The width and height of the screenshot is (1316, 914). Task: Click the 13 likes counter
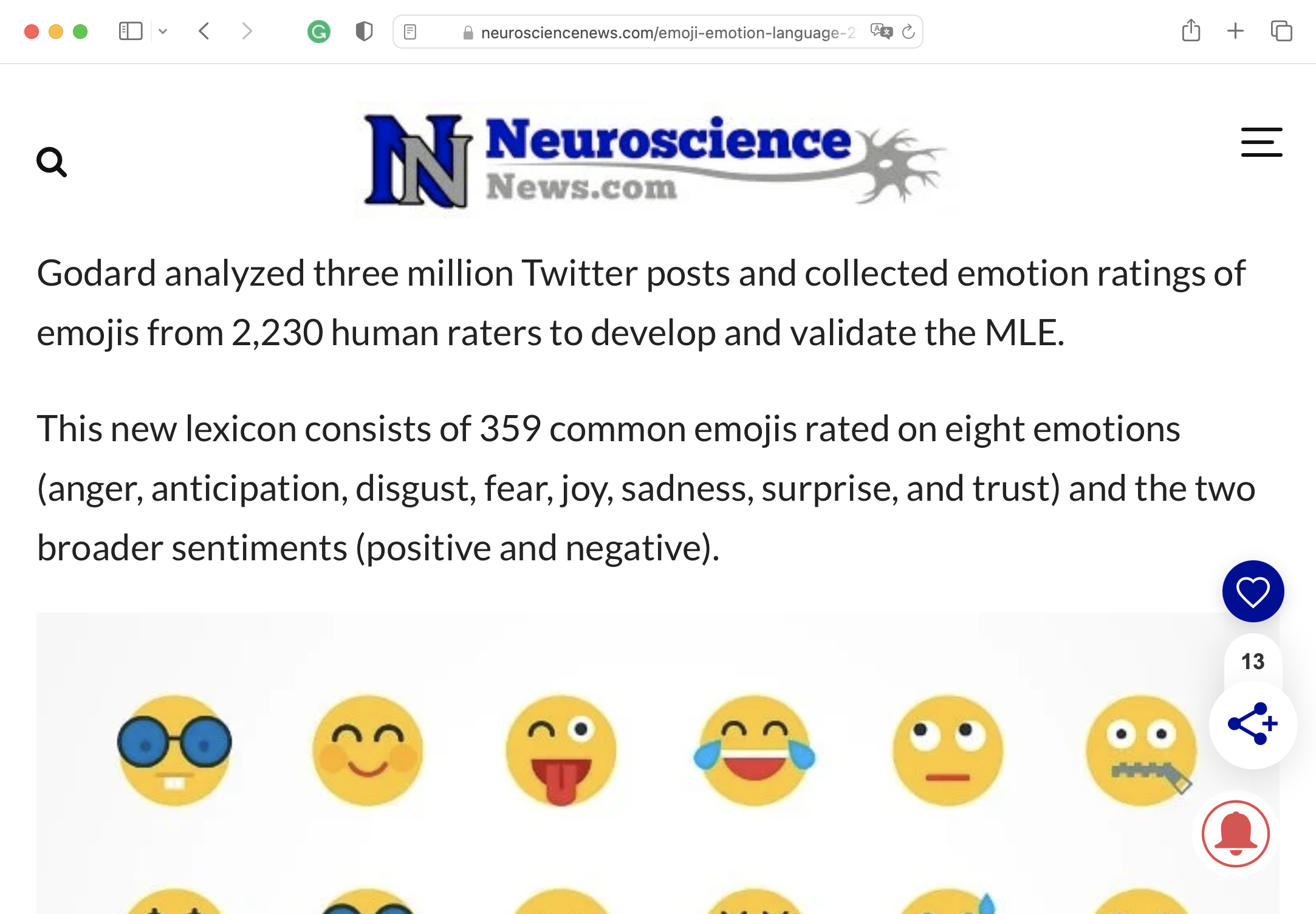click(x=1253, y=661)
